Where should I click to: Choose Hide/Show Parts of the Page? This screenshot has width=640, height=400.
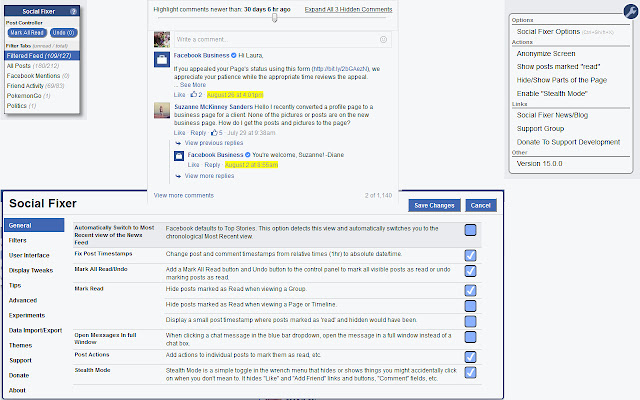click(x=562, y=80)
